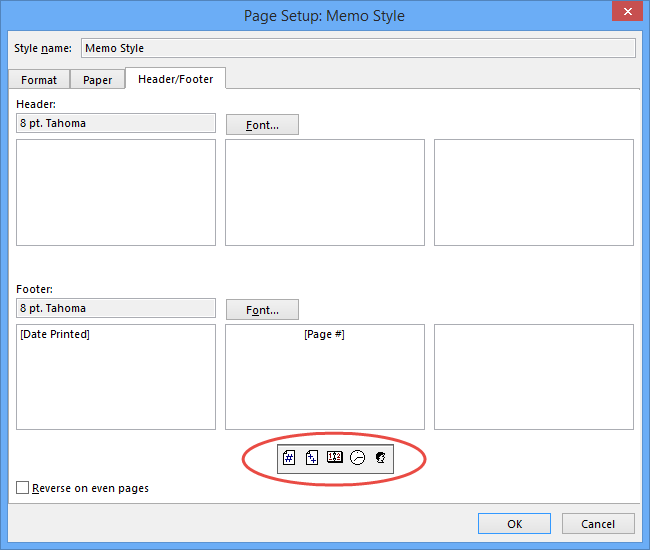Screen dimensions: 650x550
Task: Click the footer box containing [Date Printed]
Action: tap(116, 377)
